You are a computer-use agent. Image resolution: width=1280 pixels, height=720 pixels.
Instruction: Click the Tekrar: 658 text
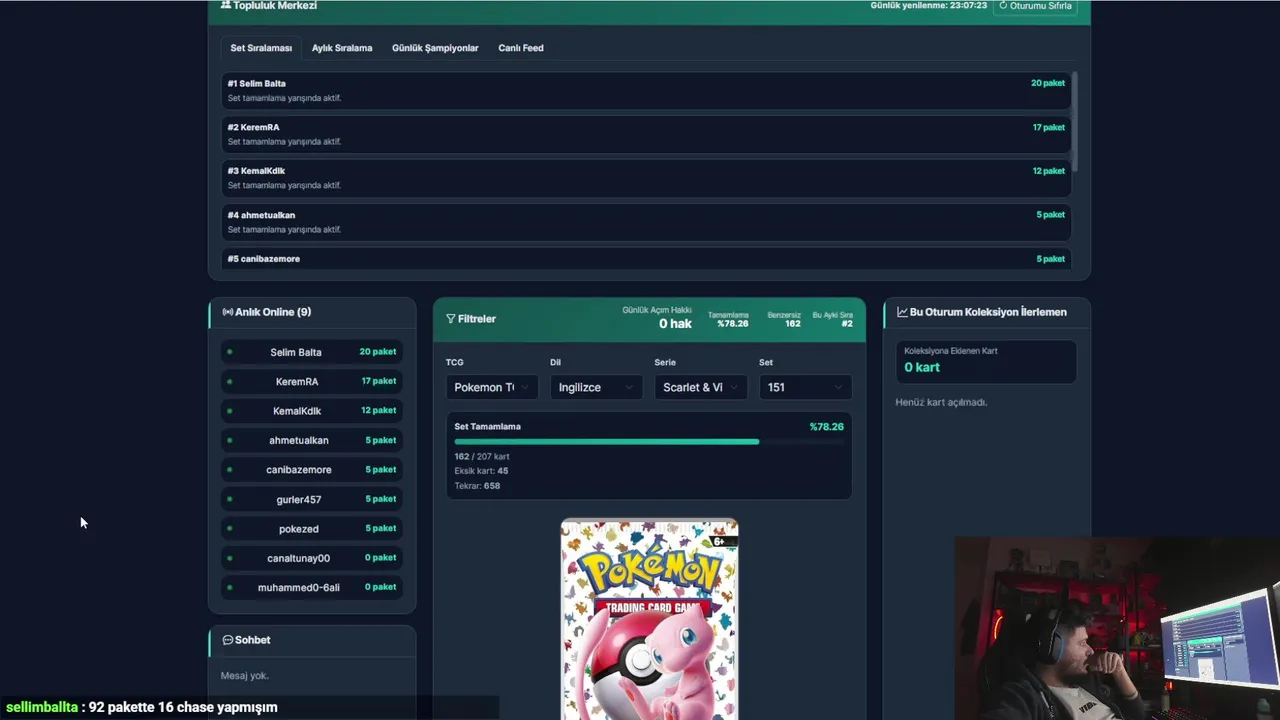[x=477, y=486]
